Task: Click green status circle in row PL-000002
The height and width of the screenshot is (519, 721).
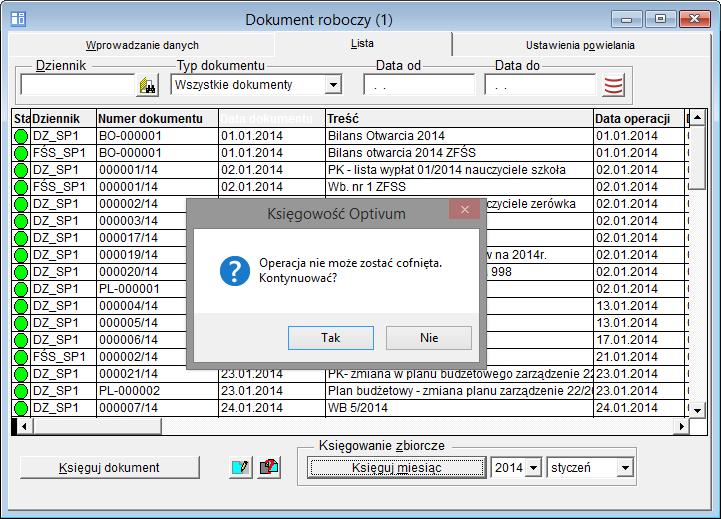Action: (x=21, y=391)
